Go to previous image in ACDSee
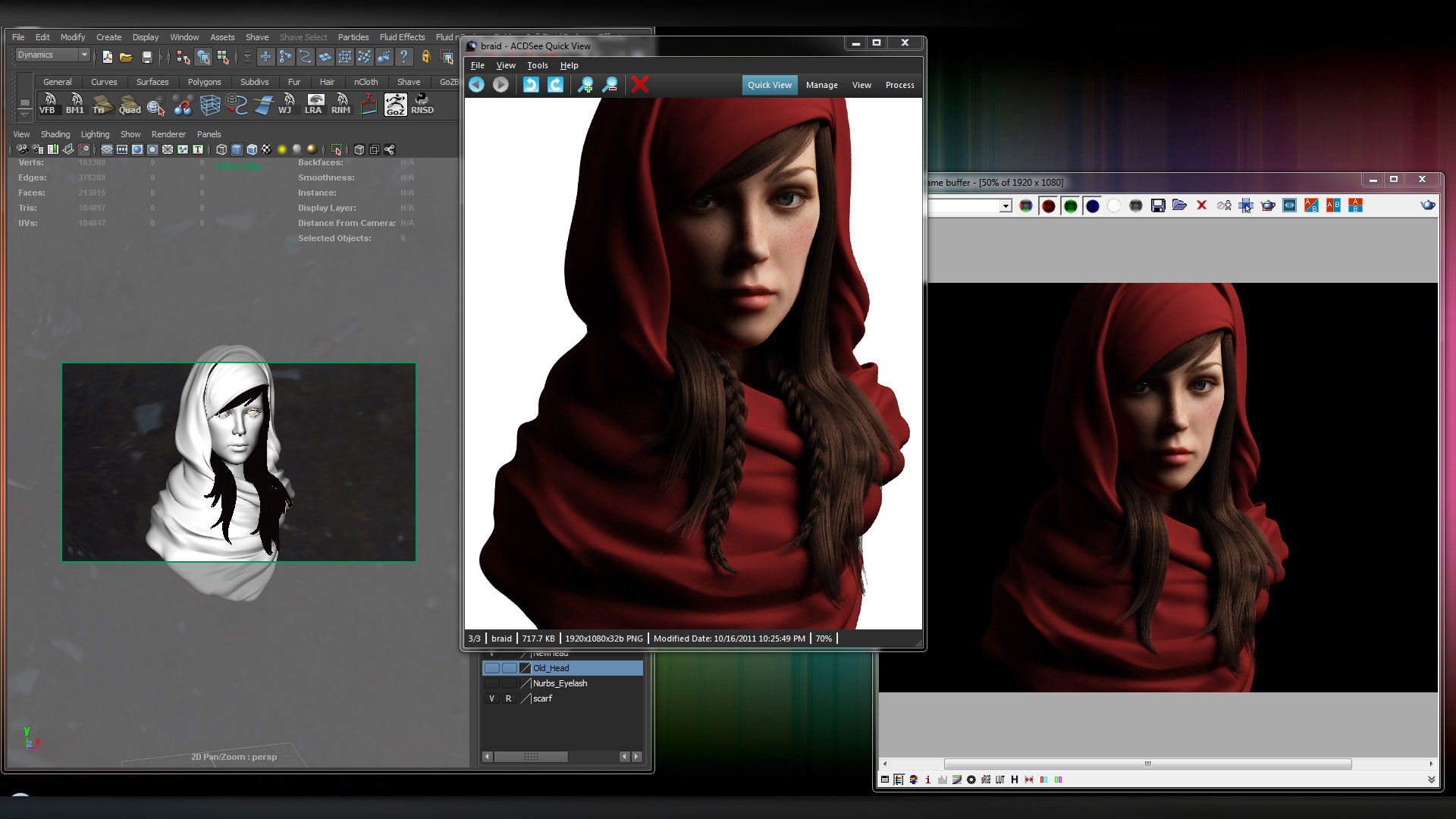 click(x=476, y=85)
